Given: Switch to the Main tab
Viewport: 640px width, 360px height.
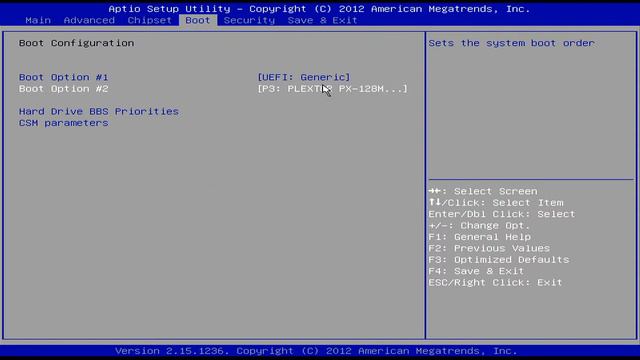Looking at the screenshot, I should [x=38, y=20].
